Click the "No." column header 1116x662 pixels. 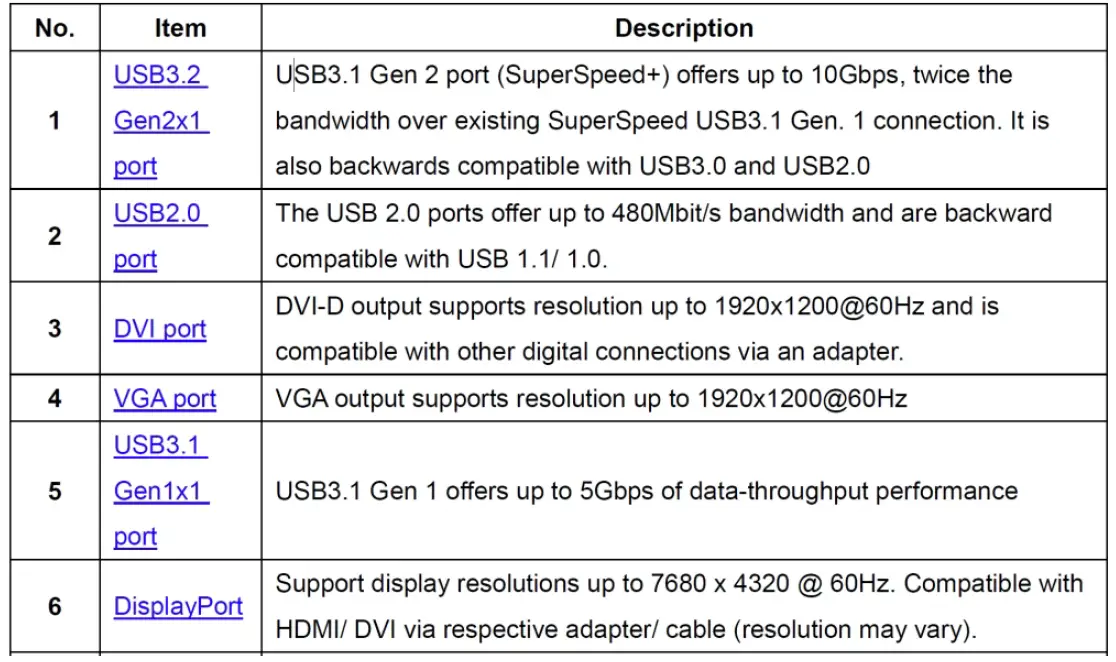click(55, 27)
